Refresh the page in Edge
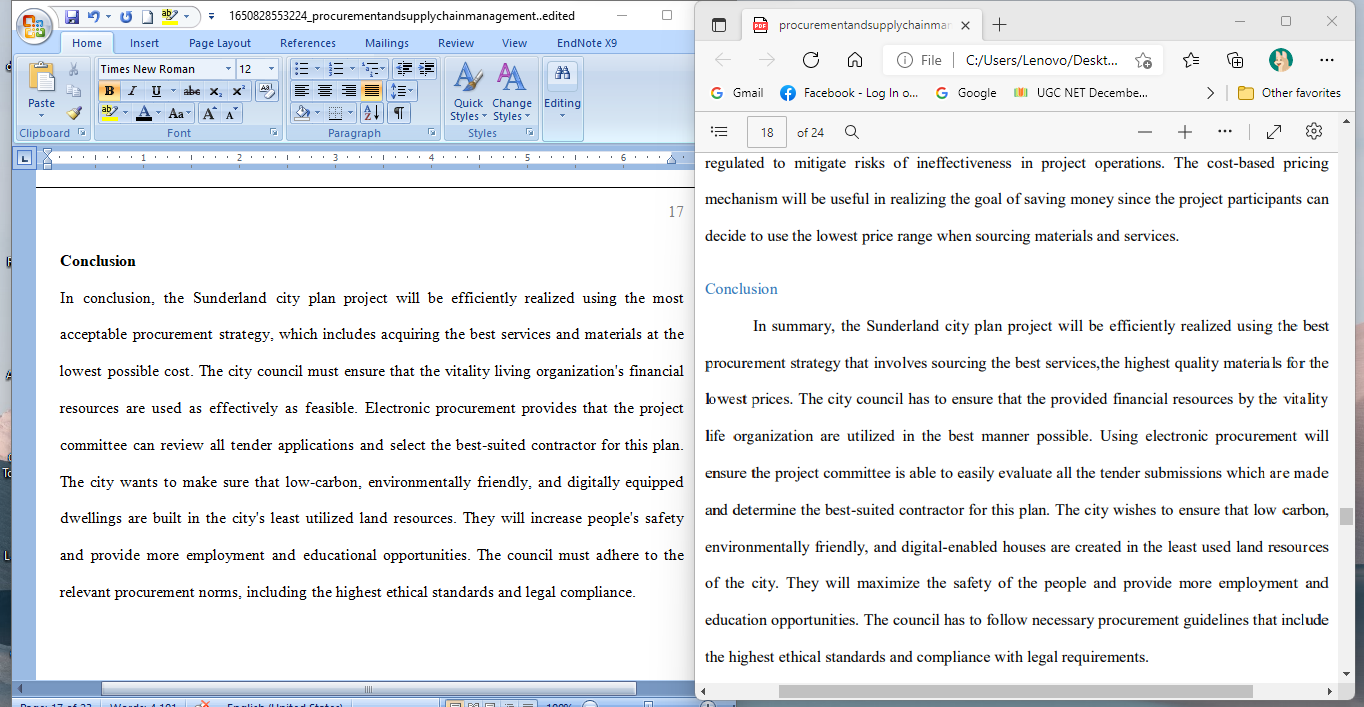Viewport: 1364px width, 707px height. click(x=811, y=60)
